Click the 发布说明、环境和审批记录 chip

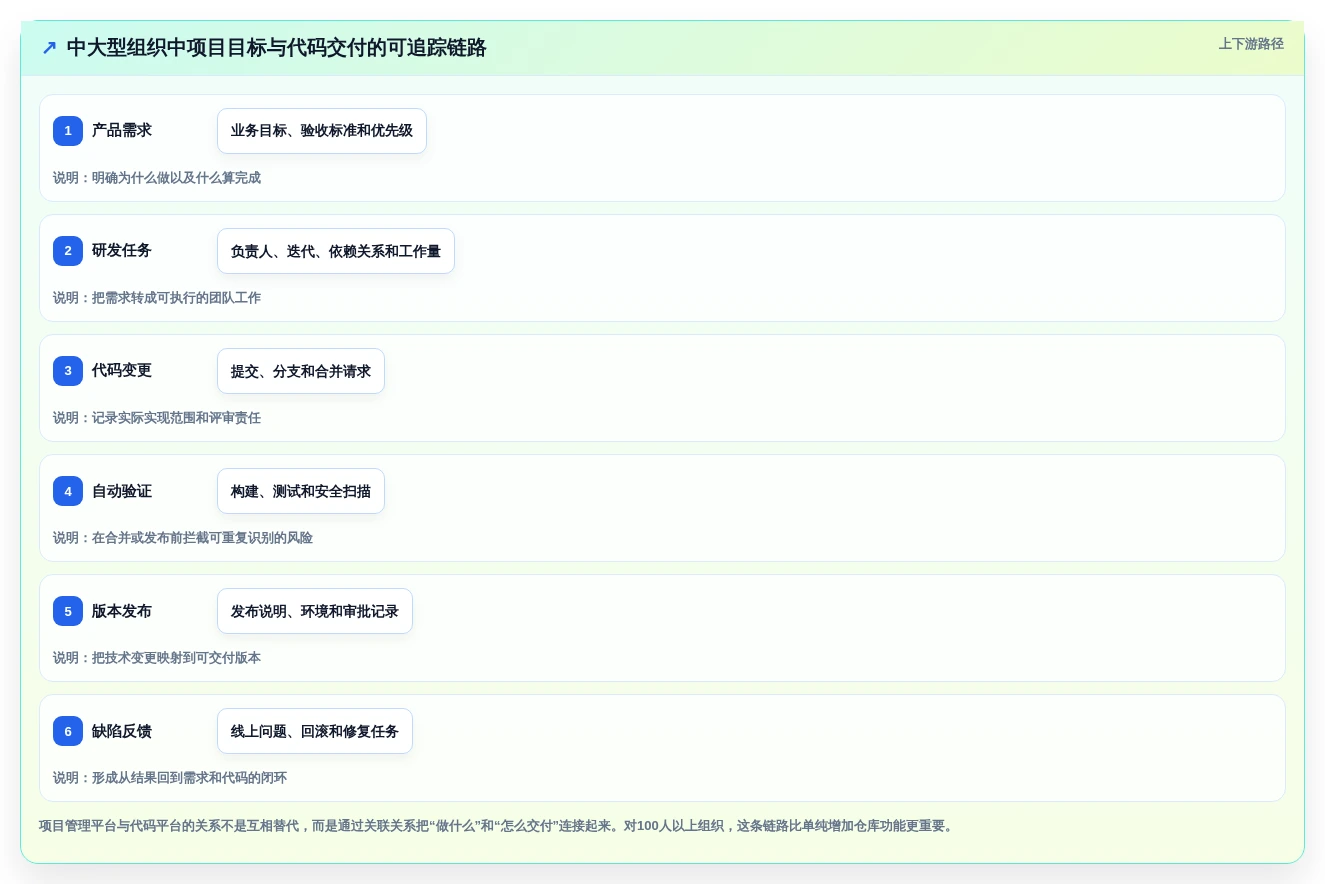coord(315,611)
